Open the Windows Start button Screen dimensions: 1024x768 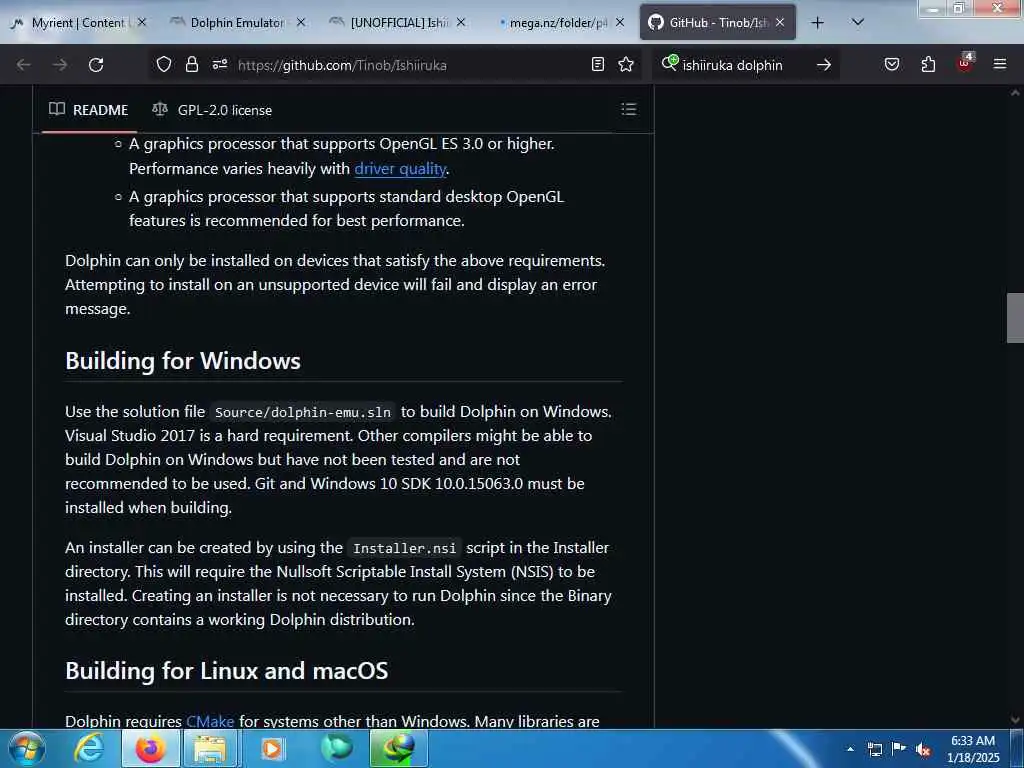click(x=26, y=748)
